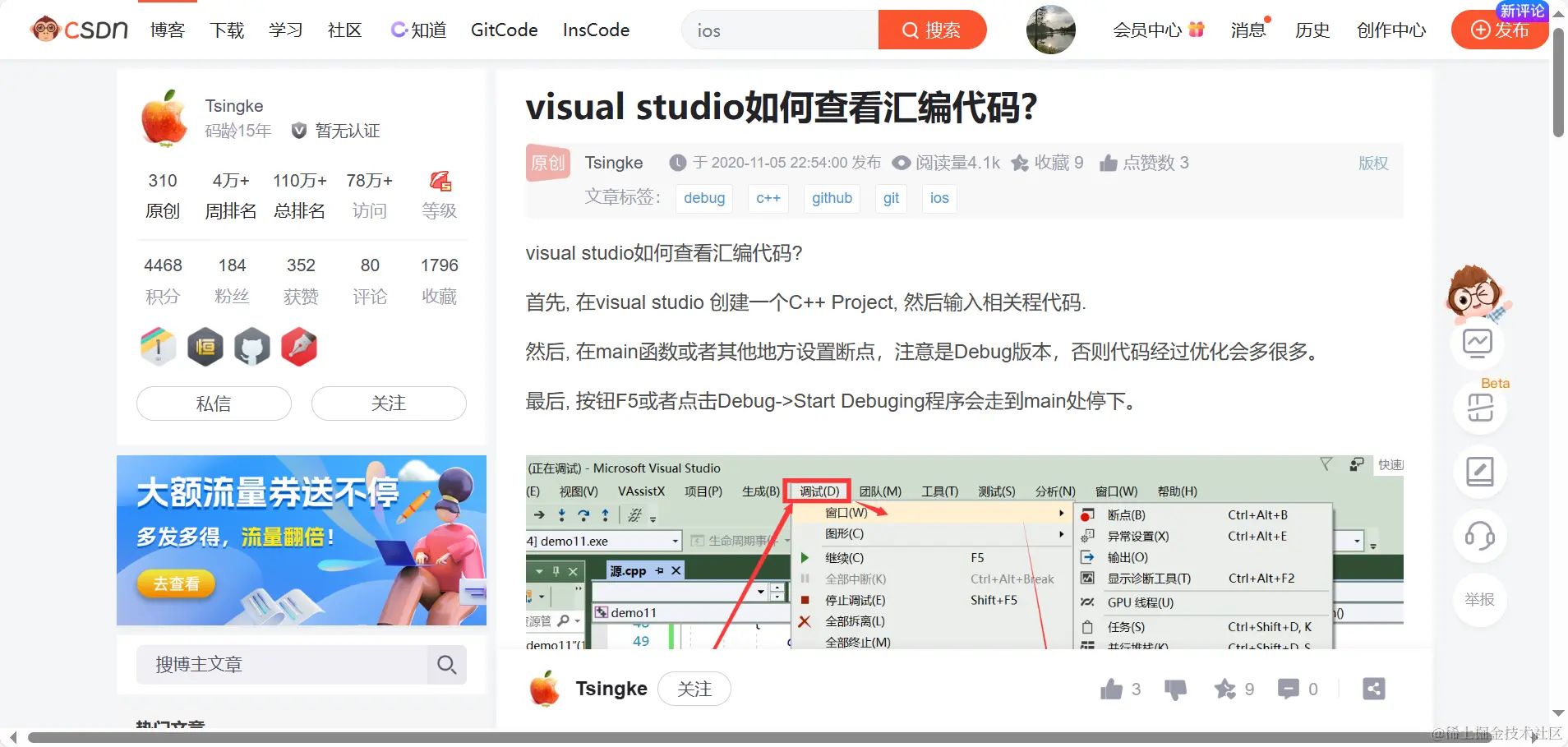Open comments via speech bubble icon
This screenshot has width=1568, height=747.
1289,689
